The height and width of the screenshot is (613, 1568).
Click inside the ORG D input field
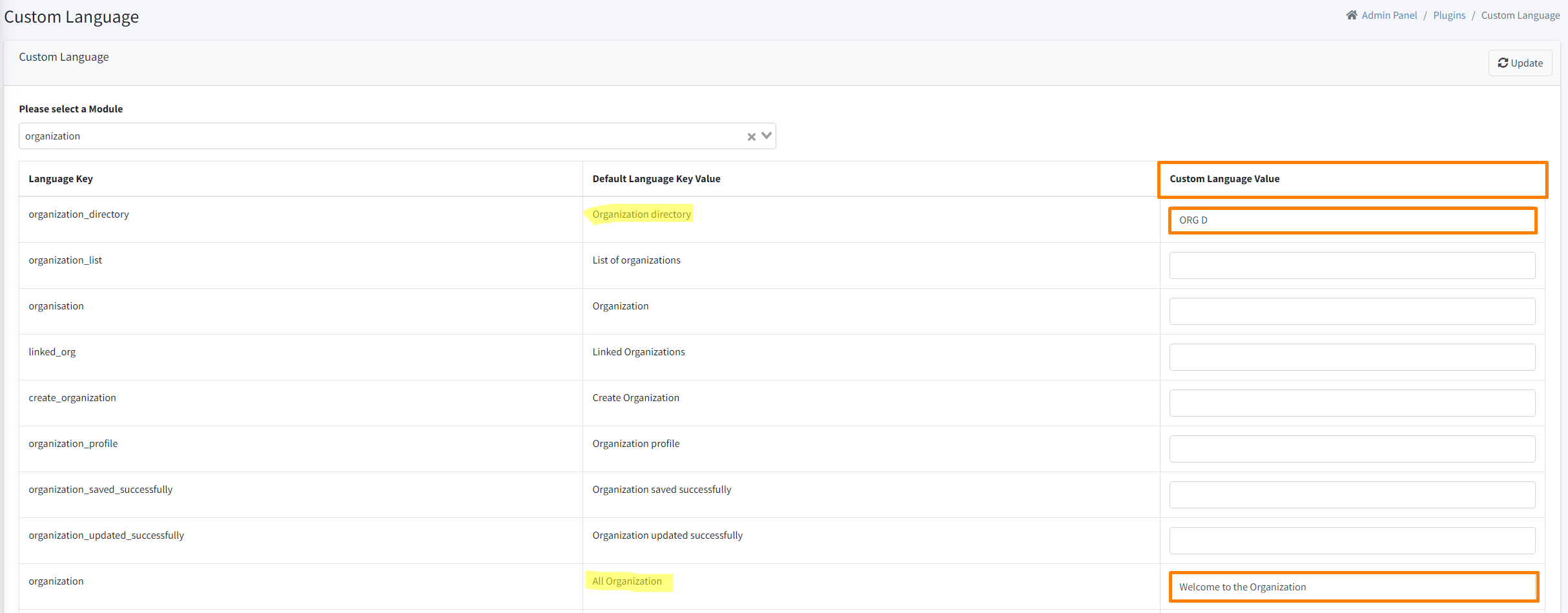click(1352, 220)
